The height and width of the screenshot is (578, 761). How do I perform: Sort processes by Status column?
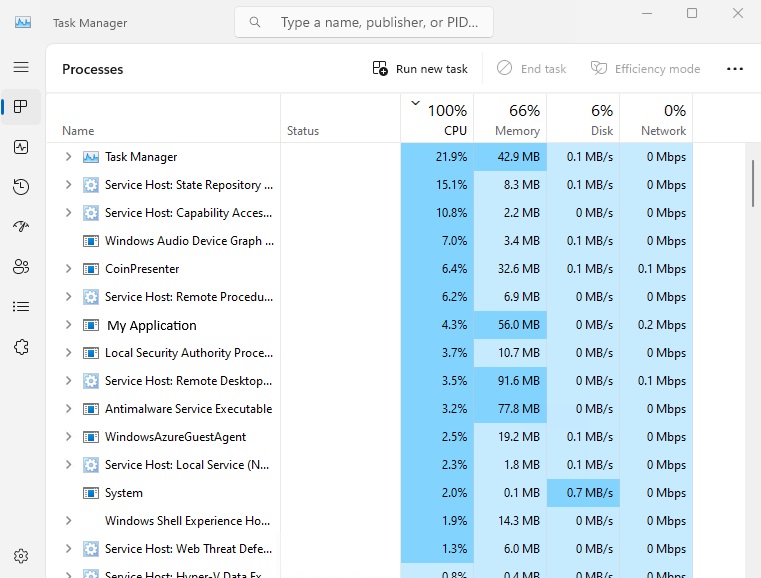341,118
